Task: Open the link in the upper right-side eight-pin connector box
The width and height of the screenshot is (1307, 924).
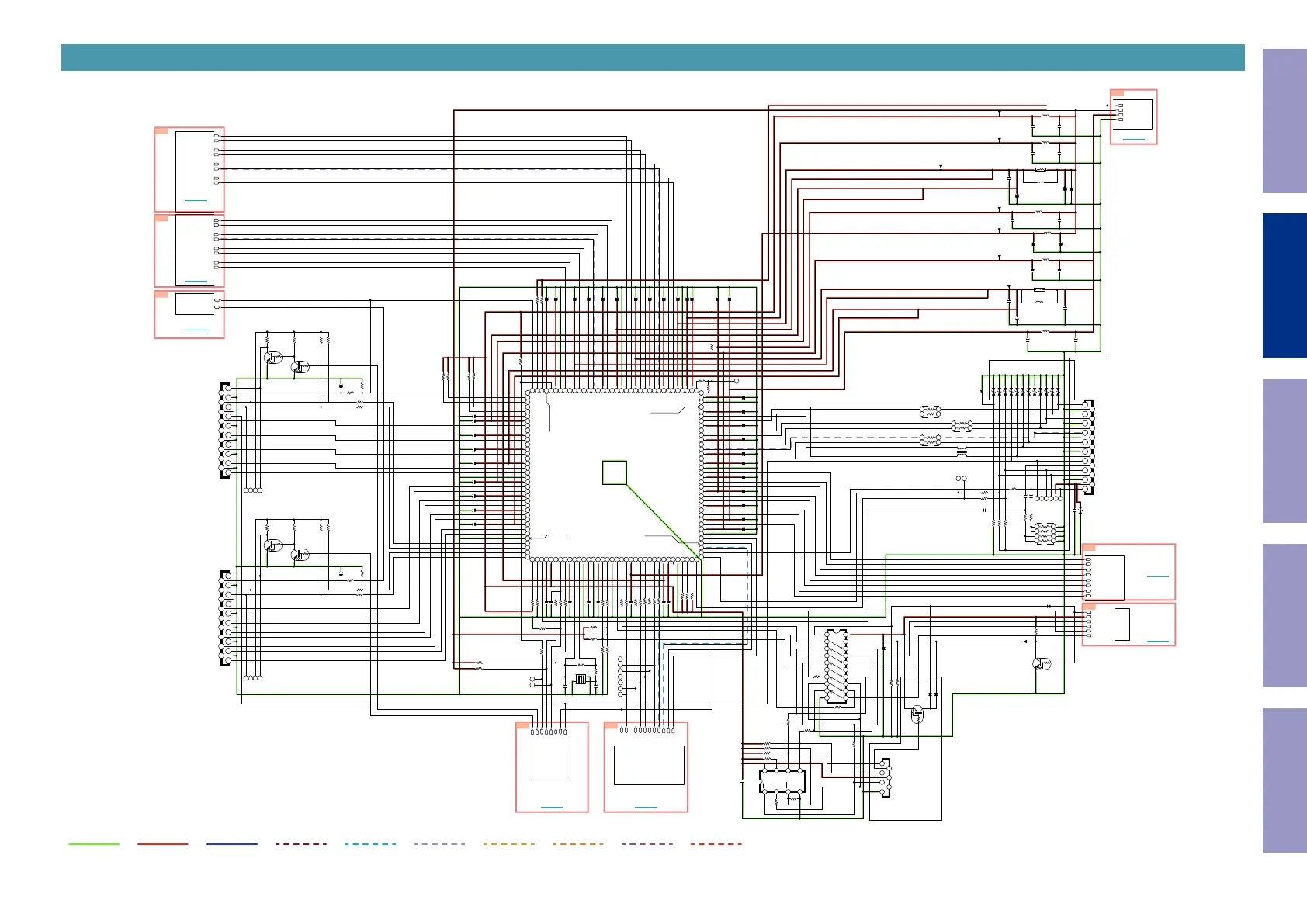Action: [1157, 576]
